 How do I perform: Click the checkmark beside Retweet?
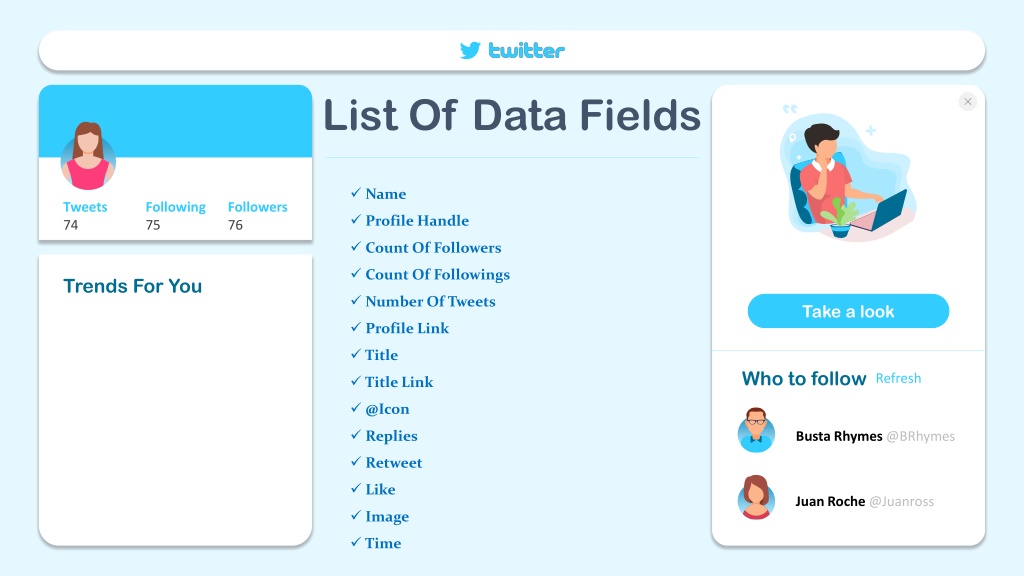(356, 462)
